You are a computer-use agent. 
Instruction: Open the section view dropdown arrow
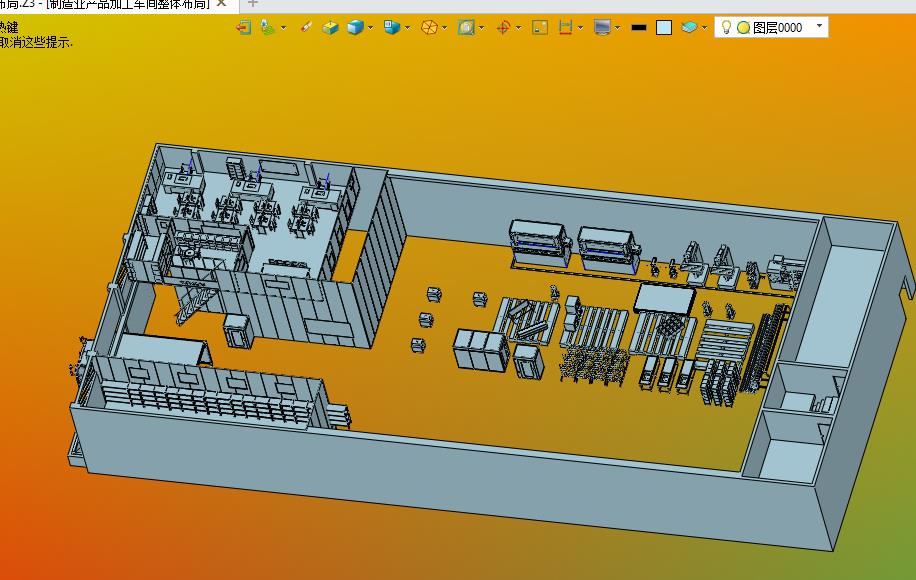click(481, 28)
